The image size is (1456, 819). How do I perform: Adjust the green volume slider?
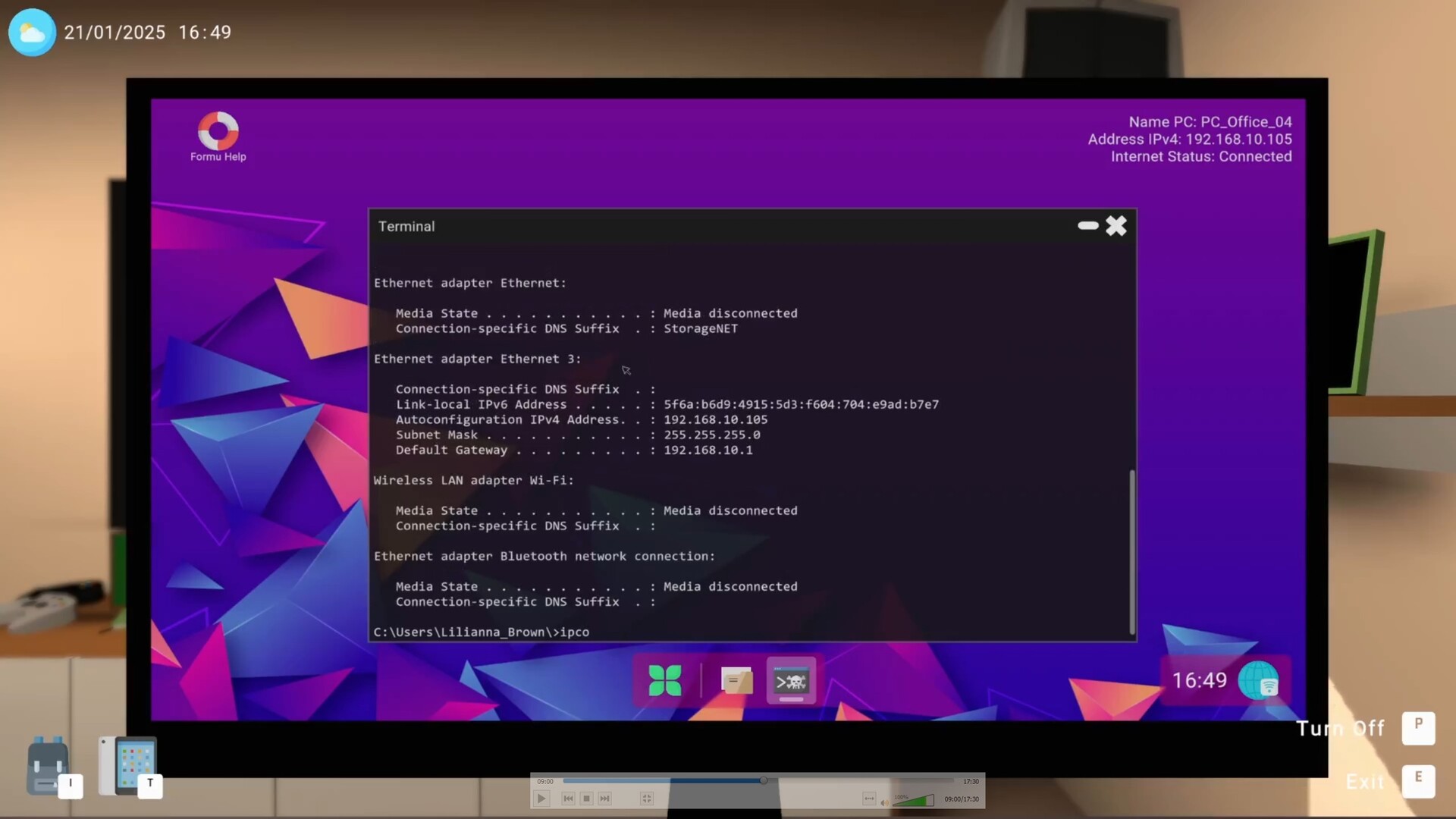click(915, 800)
